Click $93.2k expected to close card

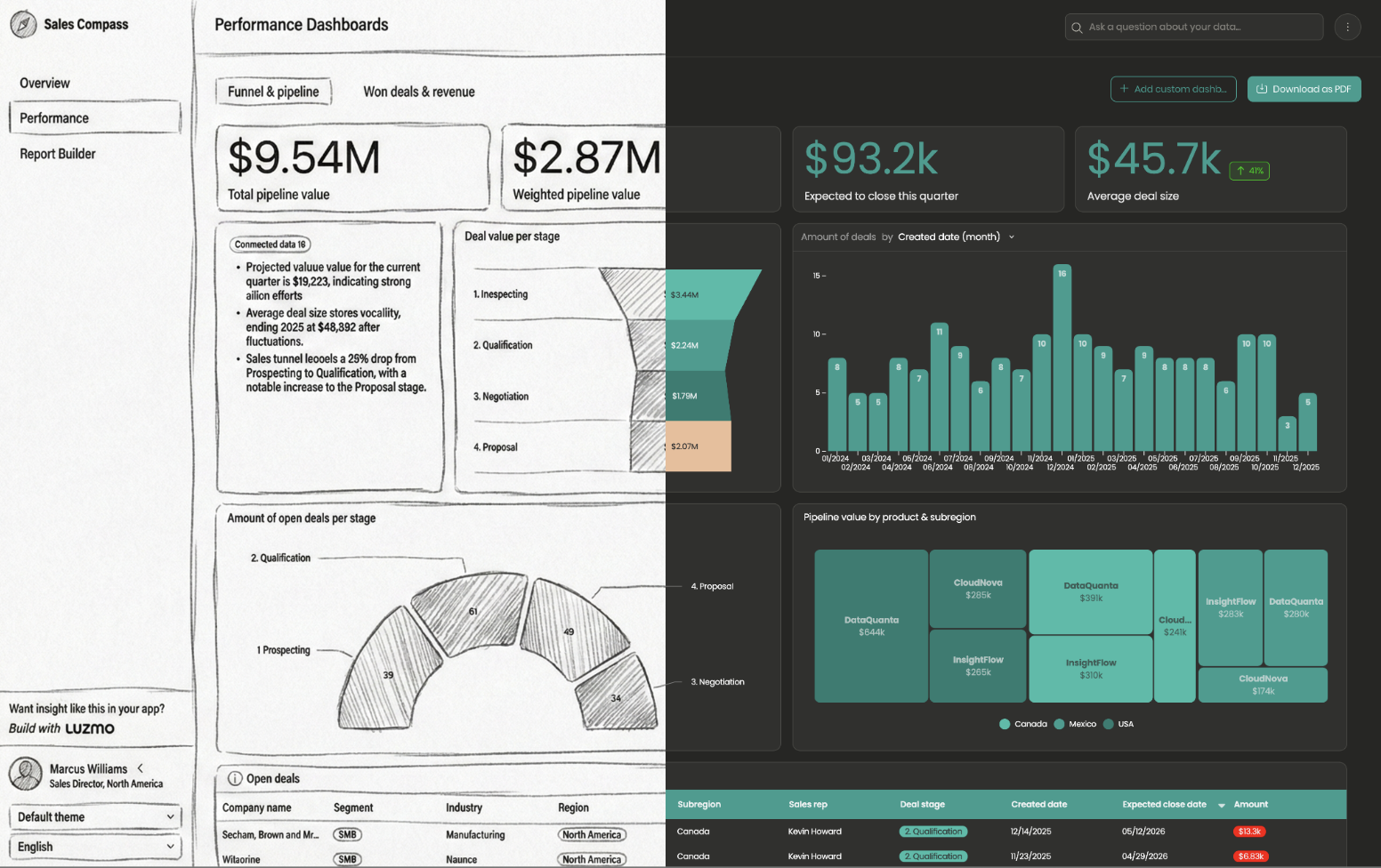coord(928,169)
